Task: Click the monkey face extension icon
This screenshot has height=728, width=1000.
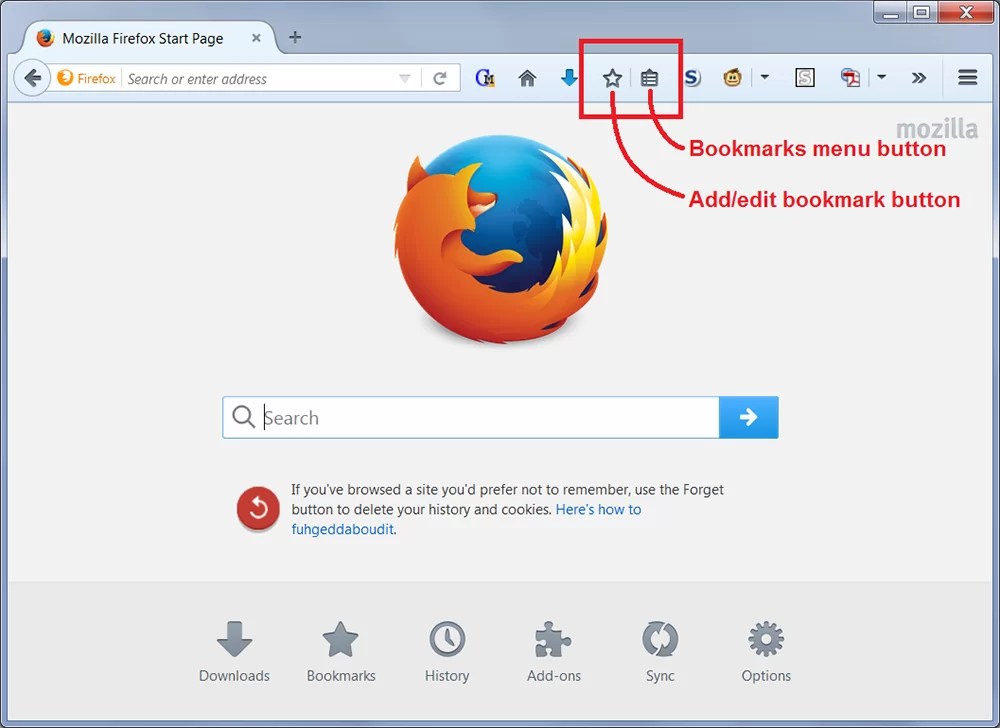Action: (x=732, y=78)
